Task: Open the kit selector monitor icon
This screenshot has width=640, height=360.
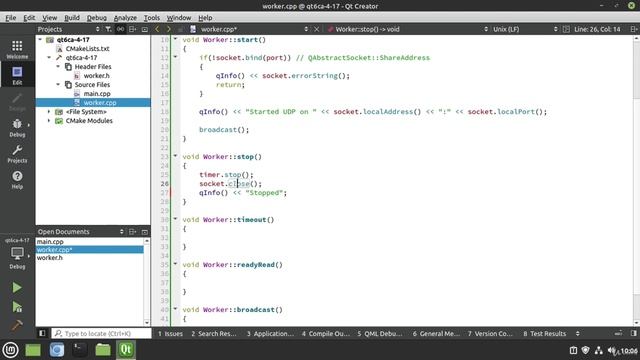Action: 17,253
